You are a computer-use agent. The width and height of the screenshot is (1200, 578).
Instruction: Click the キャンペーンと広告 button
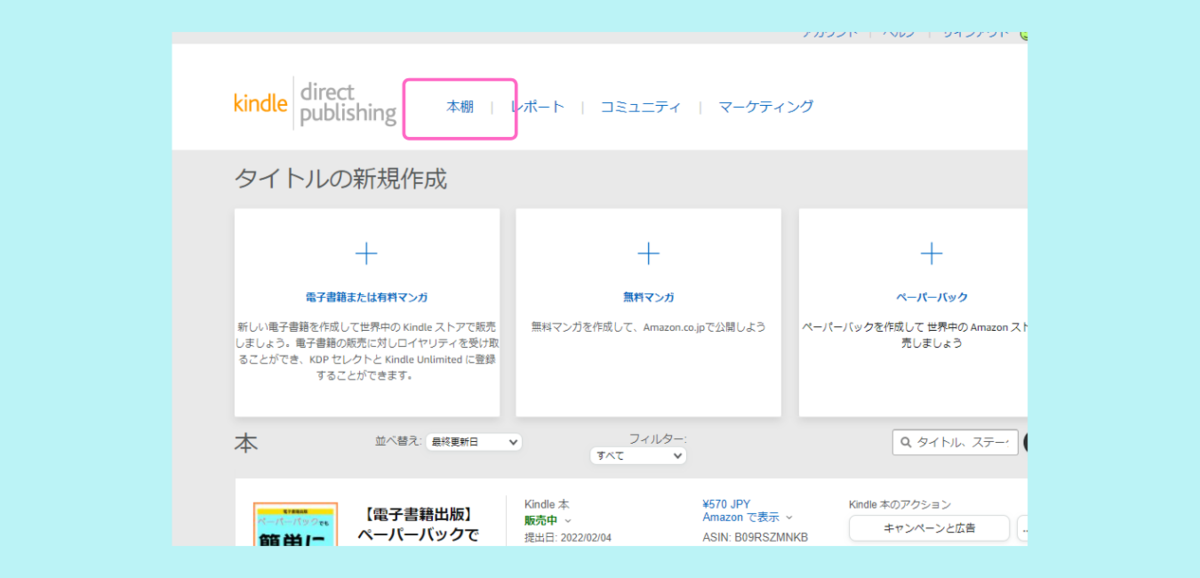[929, 528]
